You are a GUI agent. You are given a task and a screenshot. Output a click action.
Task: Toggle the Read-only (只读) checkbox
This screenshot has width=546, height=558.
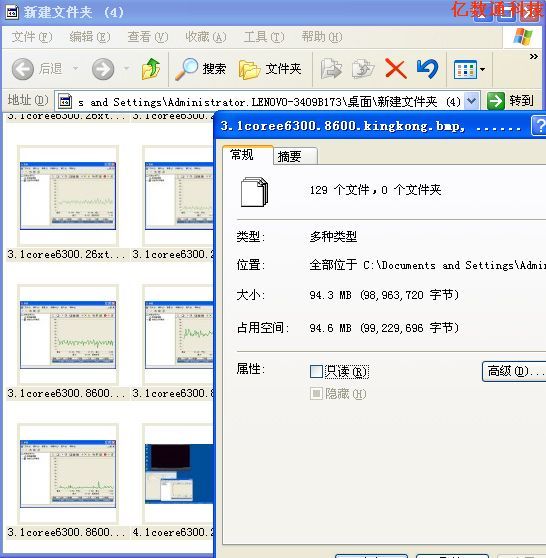[316, 372]
